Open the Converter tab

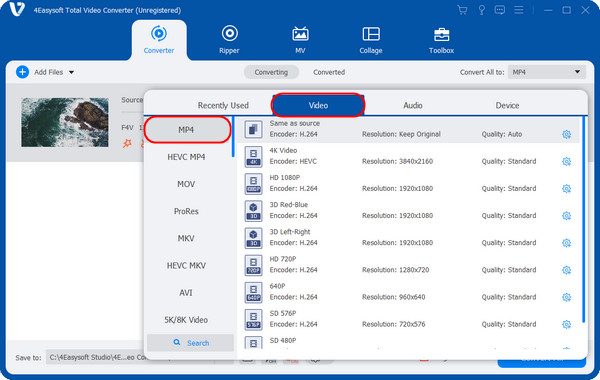(x=159, y=40)
